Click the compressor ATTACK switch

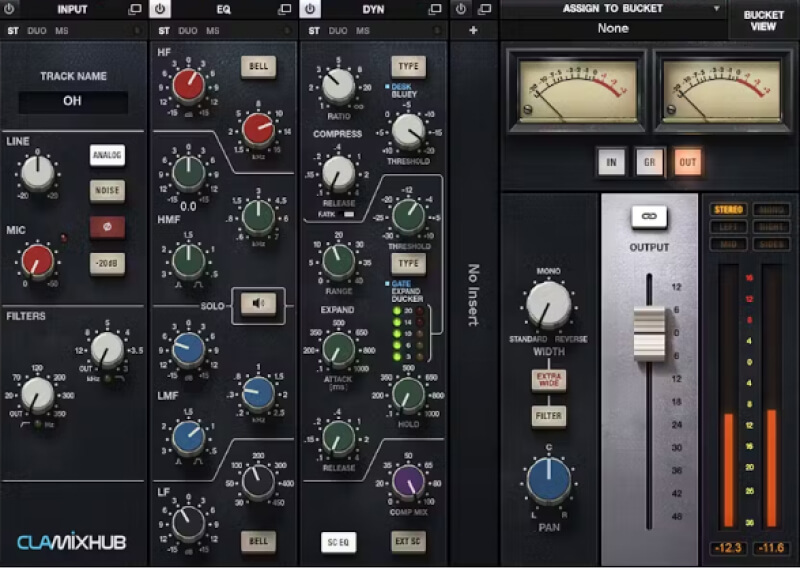348,214
